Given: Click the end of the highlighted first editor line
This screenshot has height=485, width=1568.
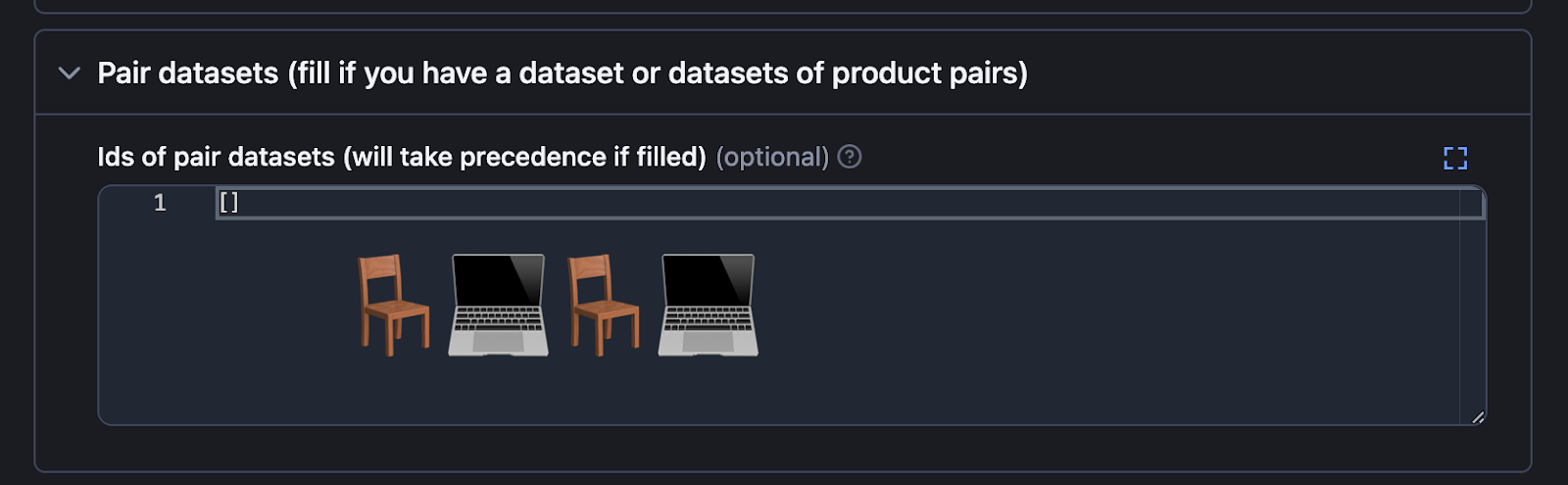Looking at the screenshot, I should pyautogui.click(x=1450, y=203).
